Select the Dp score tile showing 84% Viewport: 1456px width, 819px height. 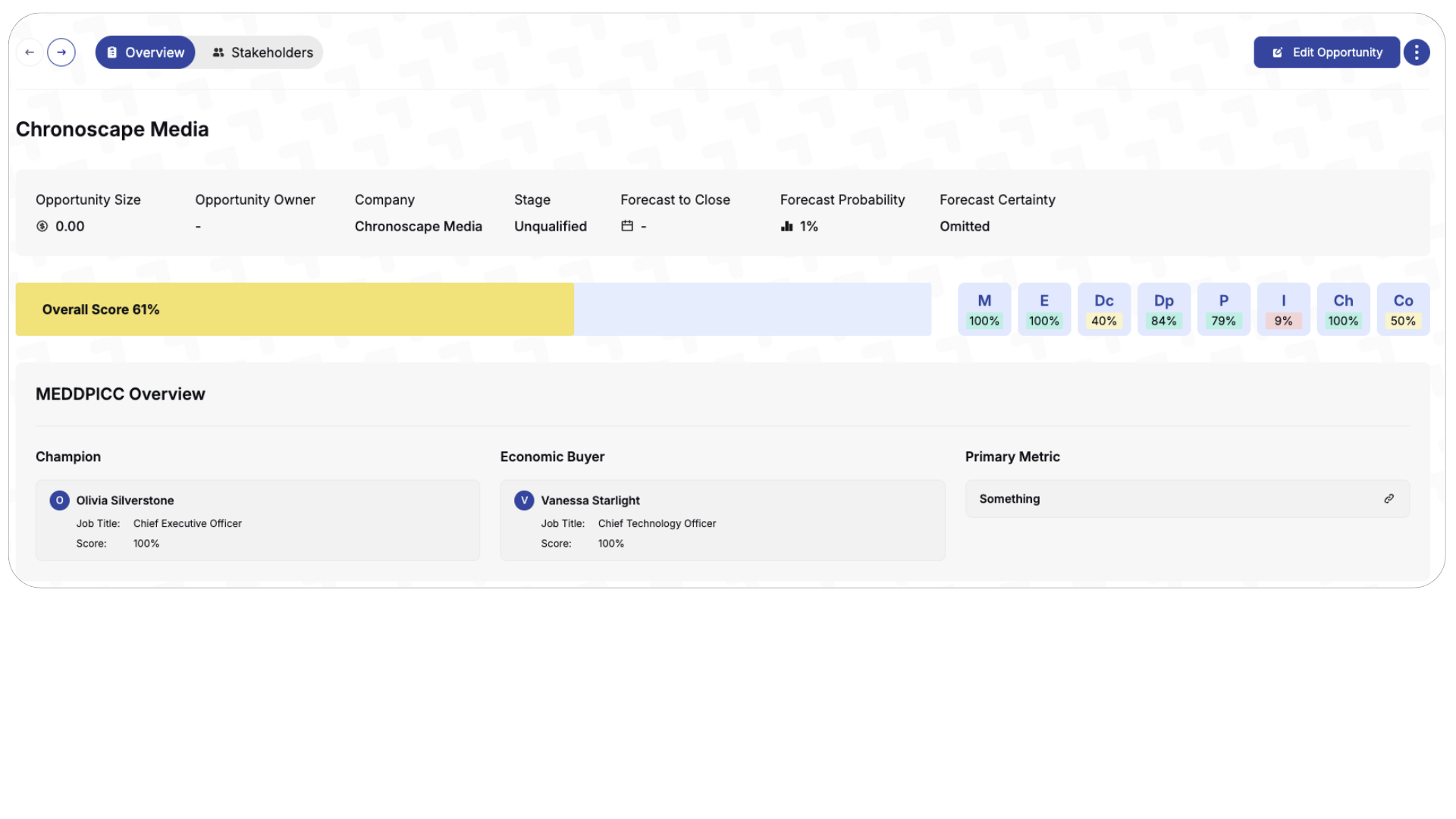(x=1163, y=309)
